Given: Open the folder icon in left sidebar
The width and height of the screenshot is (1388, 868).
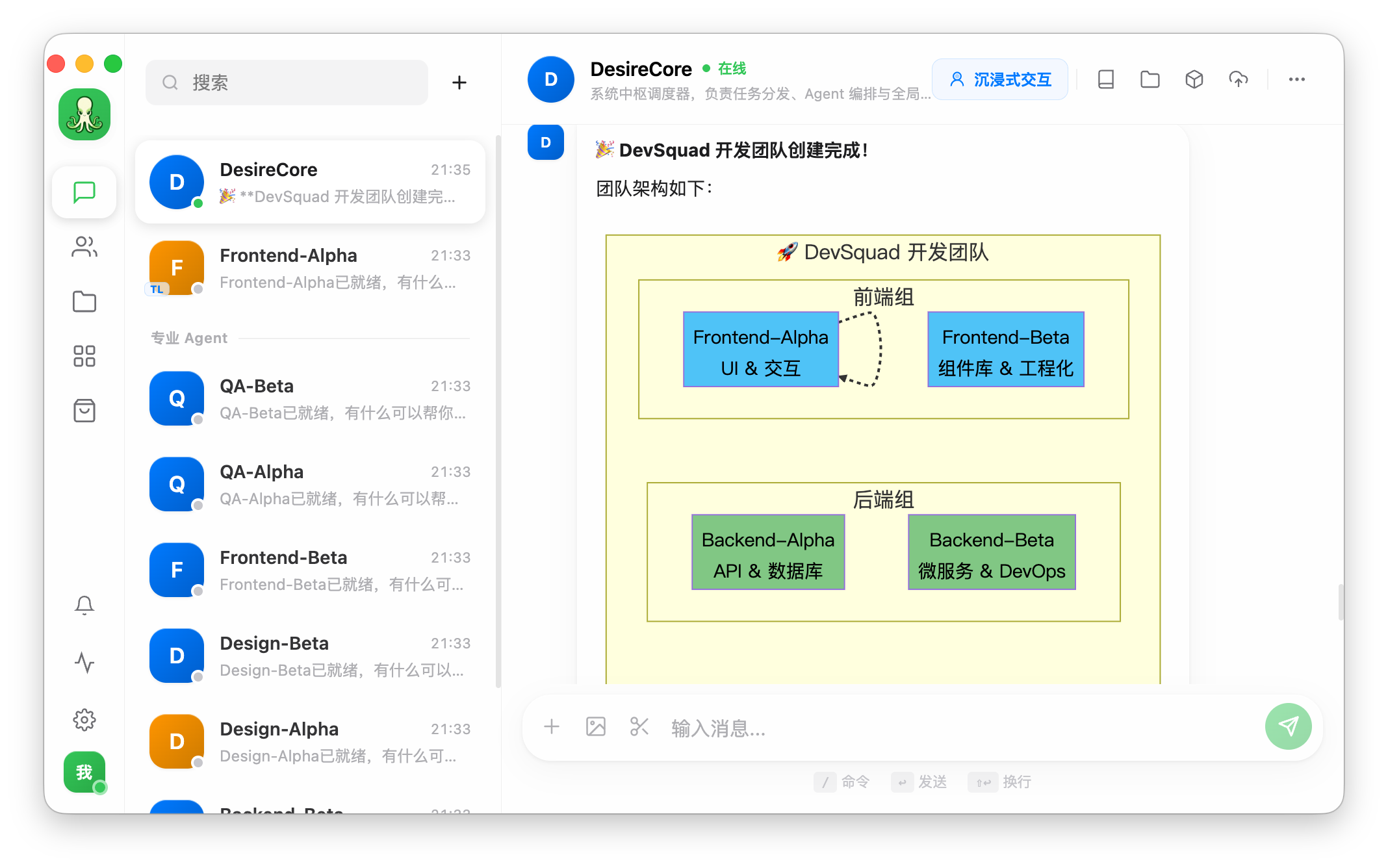Looking at the screenshot, I should [84, 301].
